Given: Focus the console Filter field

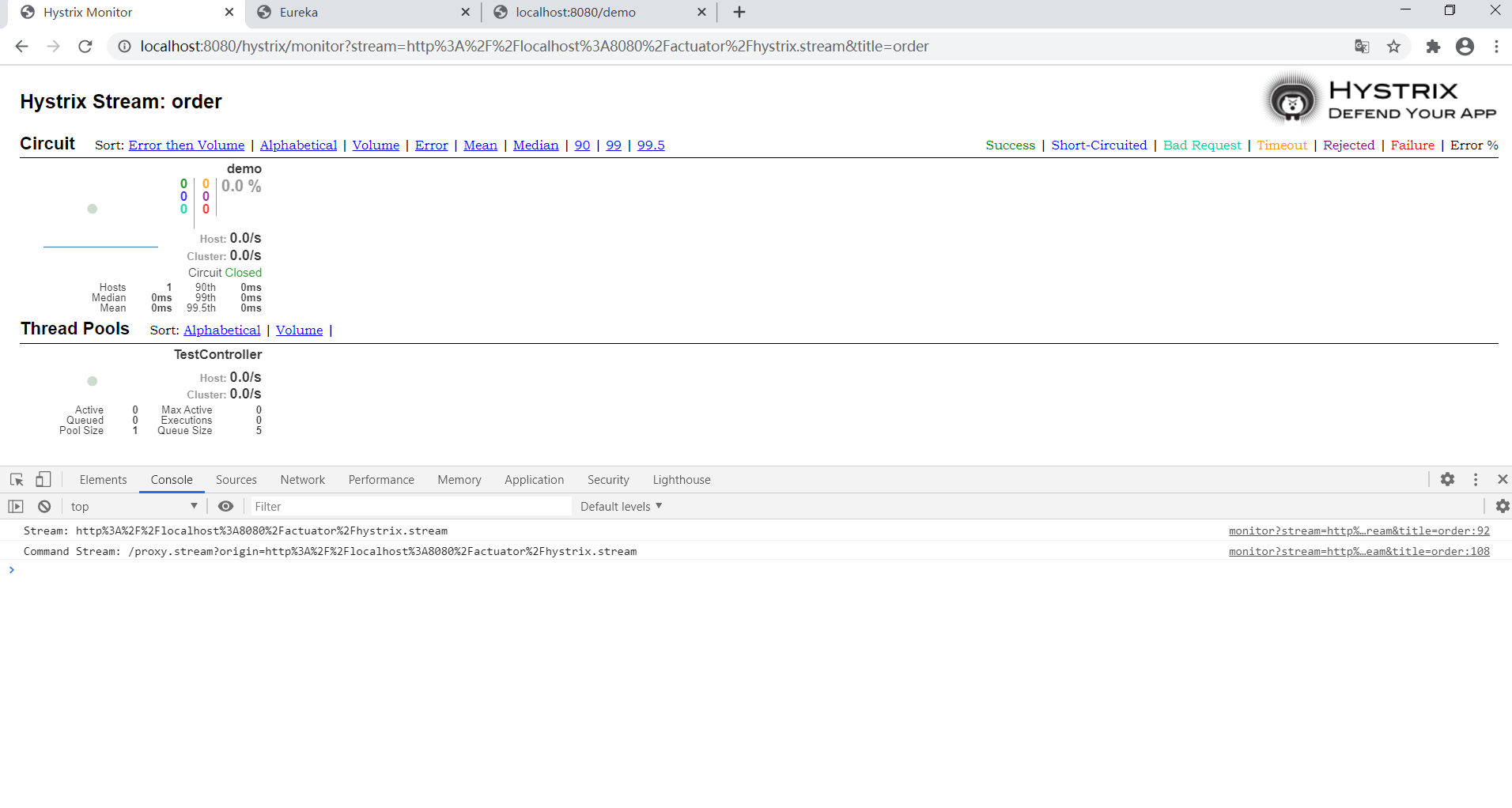Looking at the screenshot, I should coord(410,507).
